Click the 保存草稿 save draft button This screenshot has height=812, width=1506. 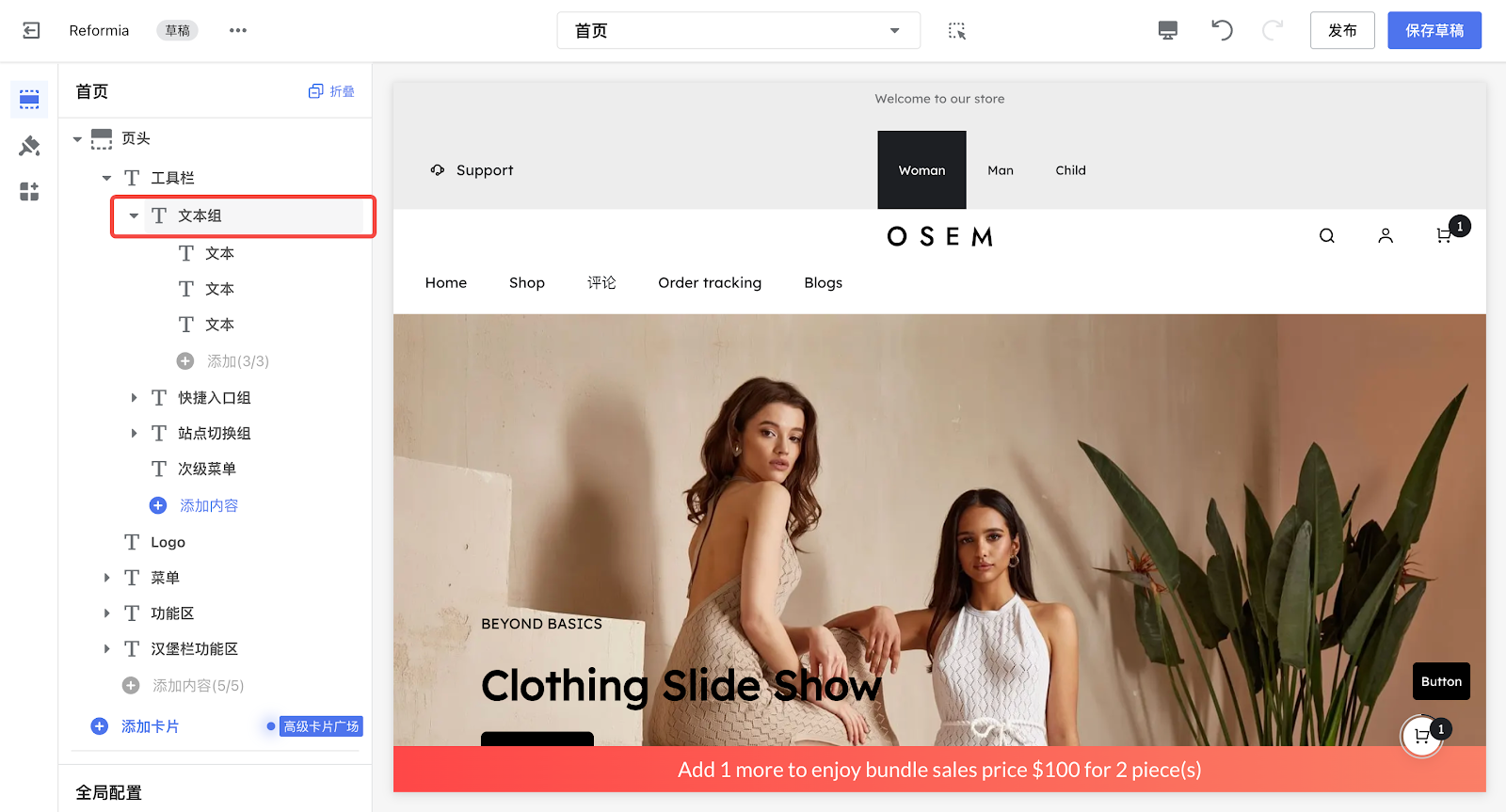coord(1434,30)
